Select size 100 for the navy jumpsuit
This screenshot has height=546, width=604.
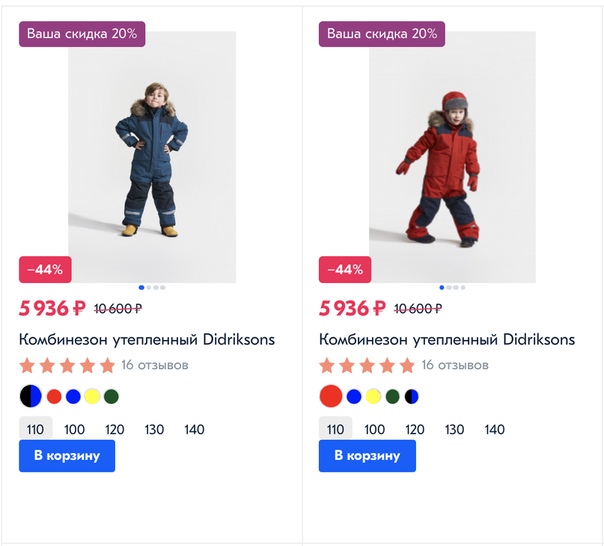point(75,429)
